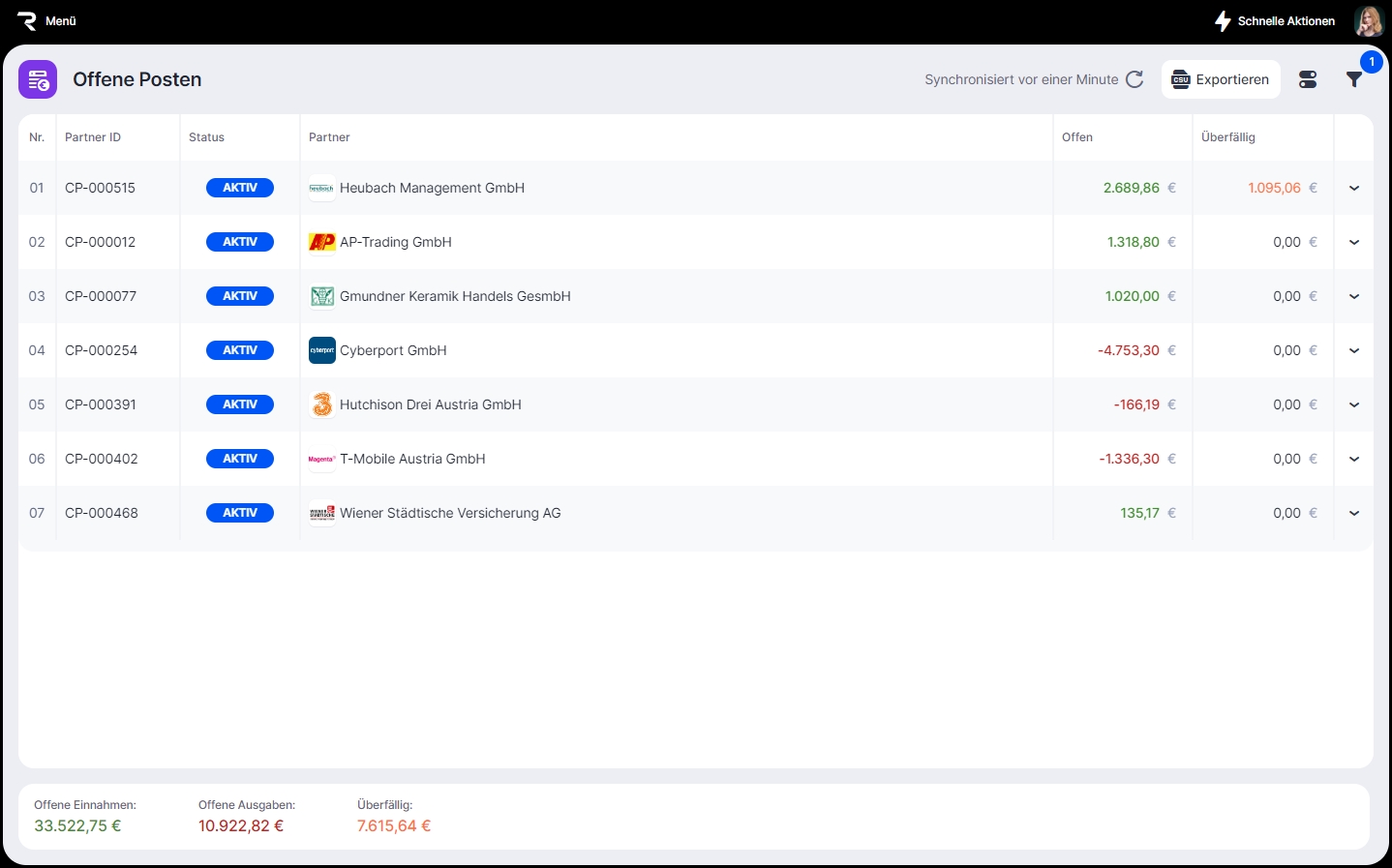Click the Exportieren button
This screenshot has width=1392, height=868.
1221,79
